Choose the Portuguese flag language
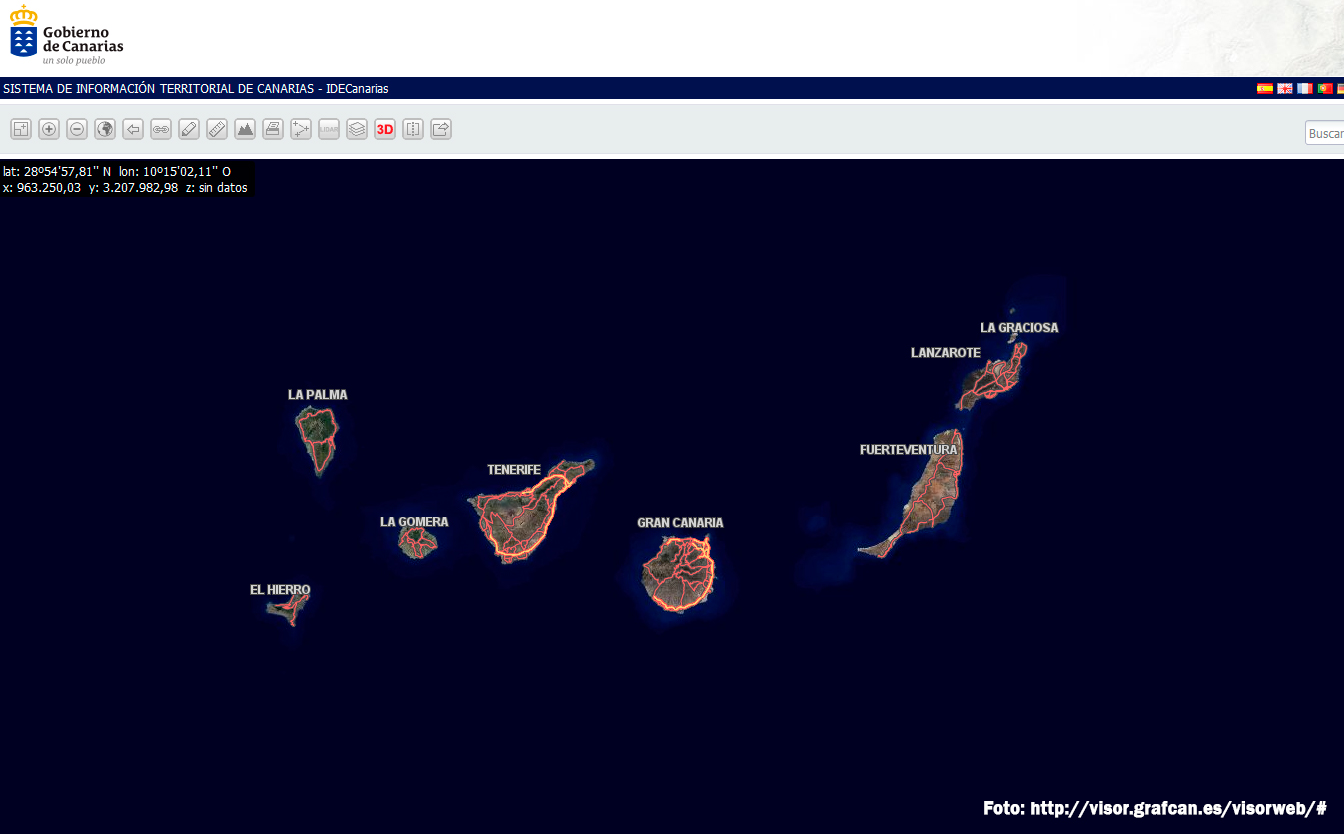This screenshot has height=834, width=1344. (x=1325, y=89)
